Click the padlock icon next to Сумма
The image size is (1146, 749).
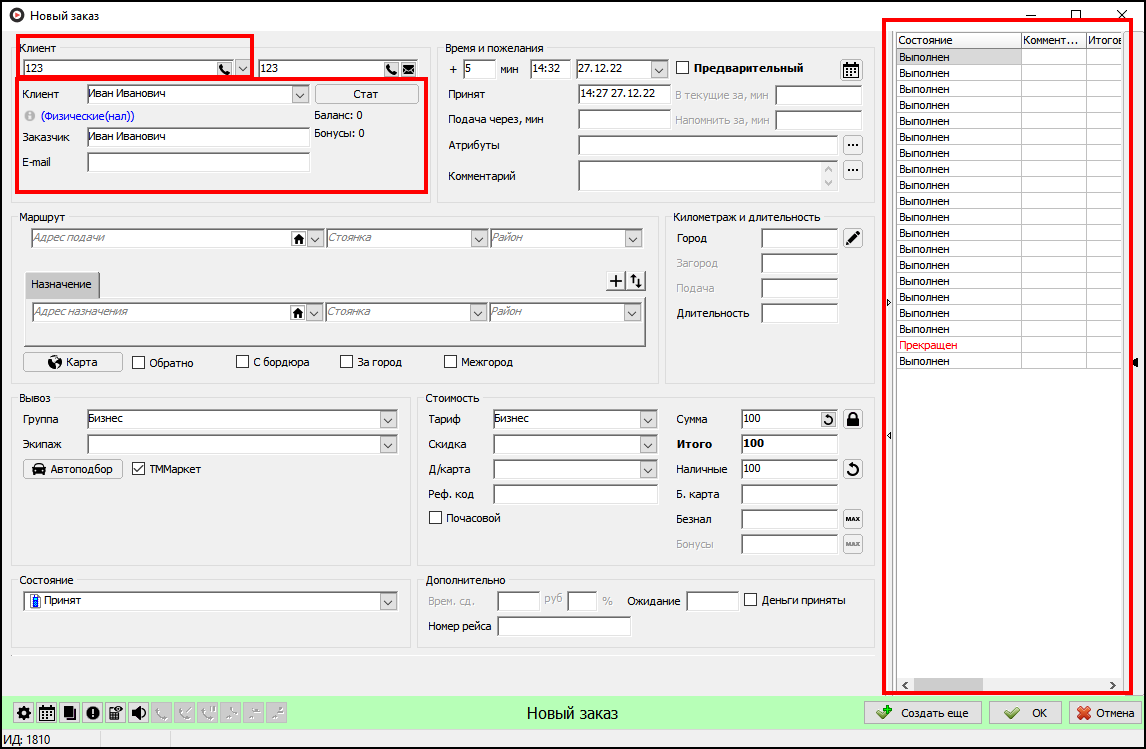(852, 419)
